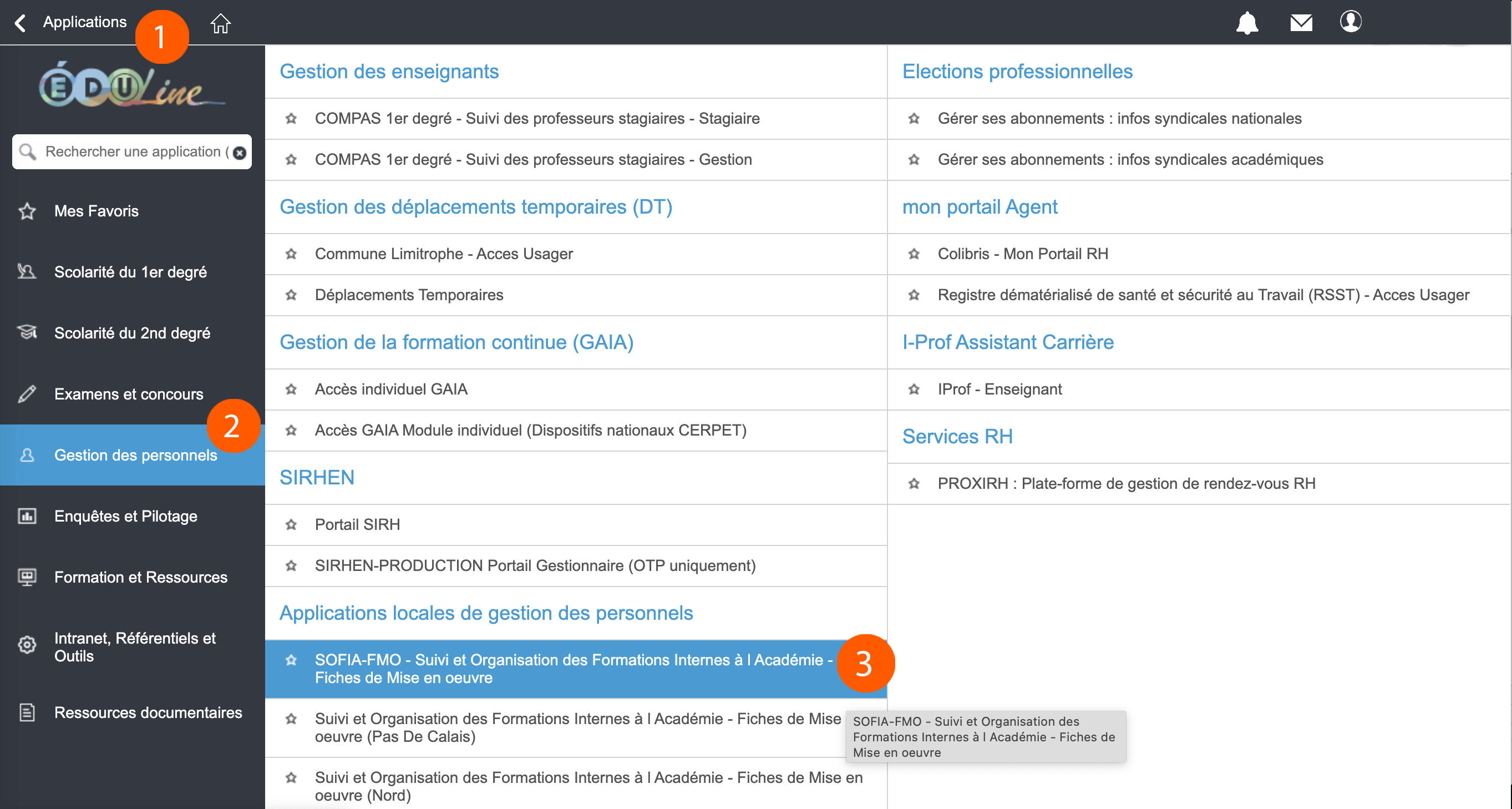Open Enquêtes et Pilotage category
Screen dimensions: 1512x809
(x=133, y=516)
